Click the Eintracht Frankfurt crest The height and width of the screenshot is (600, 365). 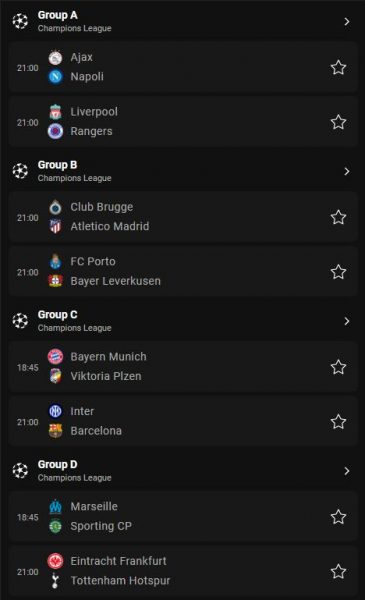55,561
